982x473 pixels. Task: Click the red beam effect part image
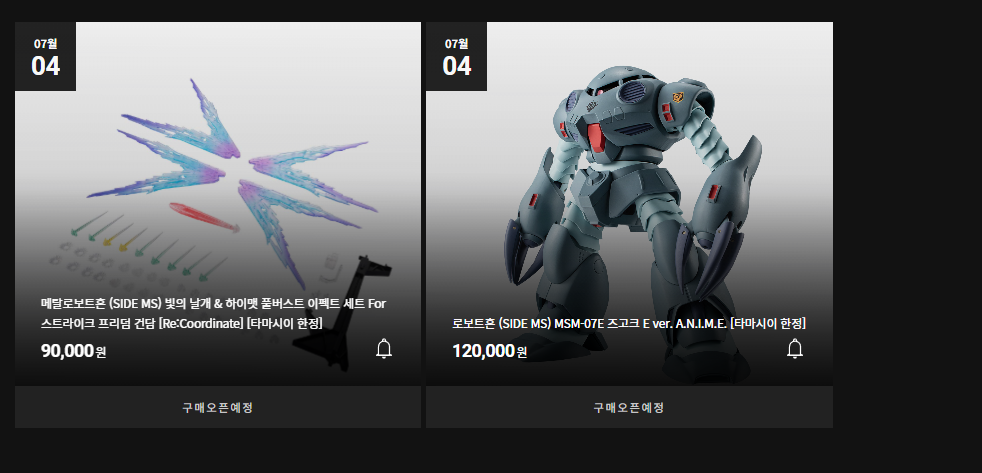tap(204, 217)
